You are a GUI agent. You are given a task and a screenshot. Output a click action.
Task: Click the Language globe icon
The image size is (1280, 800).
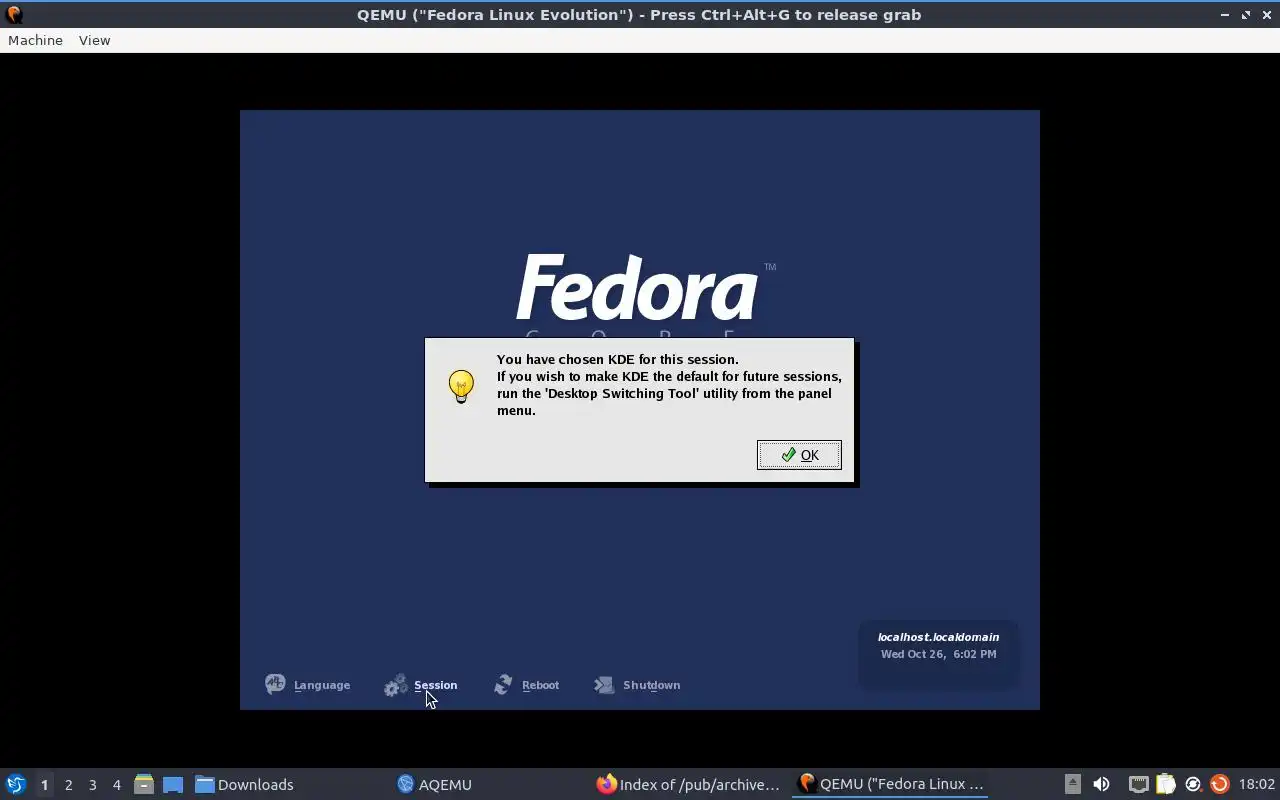pyautogui.click(x=275, y=684)
